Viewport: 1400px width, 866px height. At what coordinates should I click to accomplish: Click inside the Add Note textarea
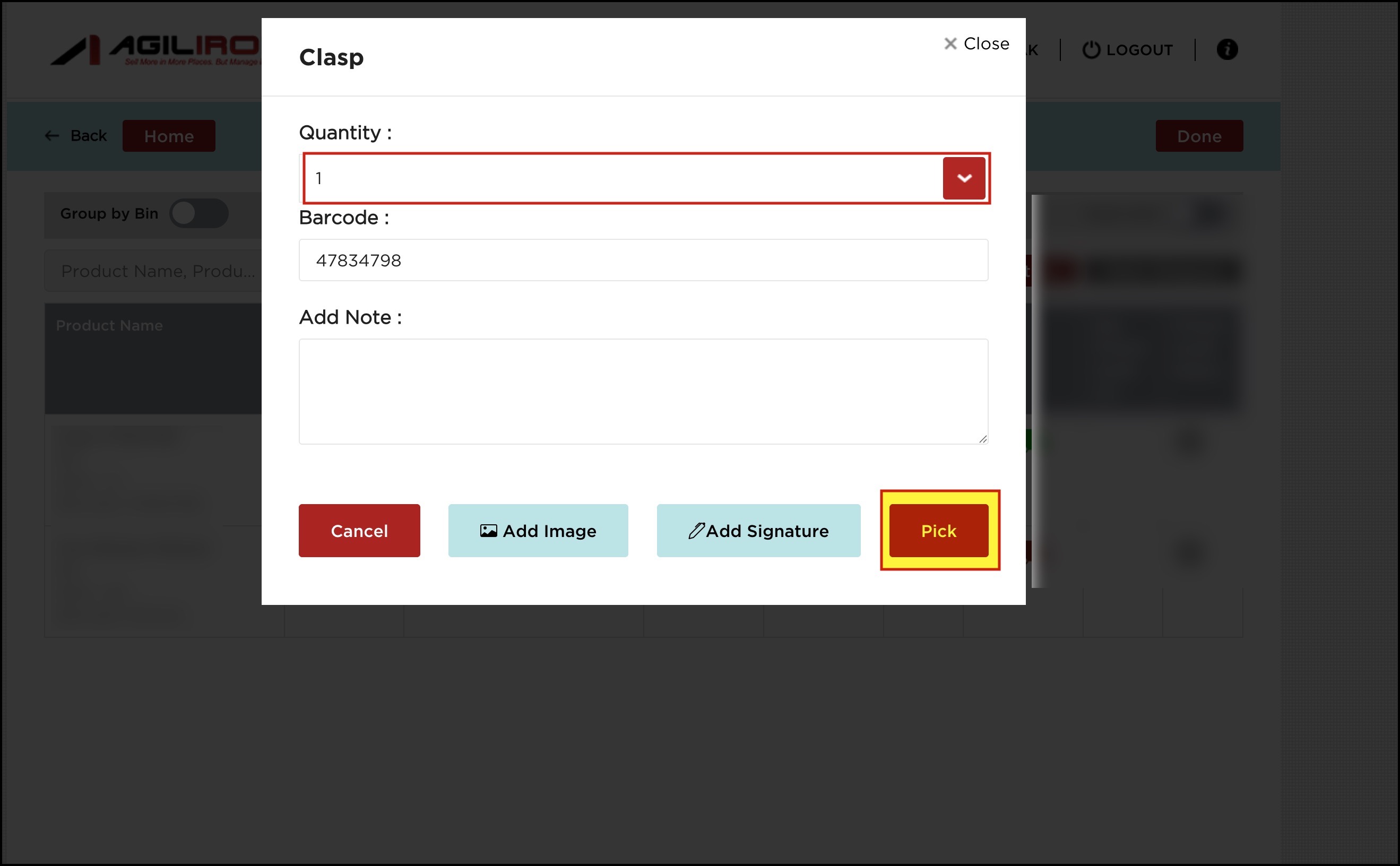[643, 391]
